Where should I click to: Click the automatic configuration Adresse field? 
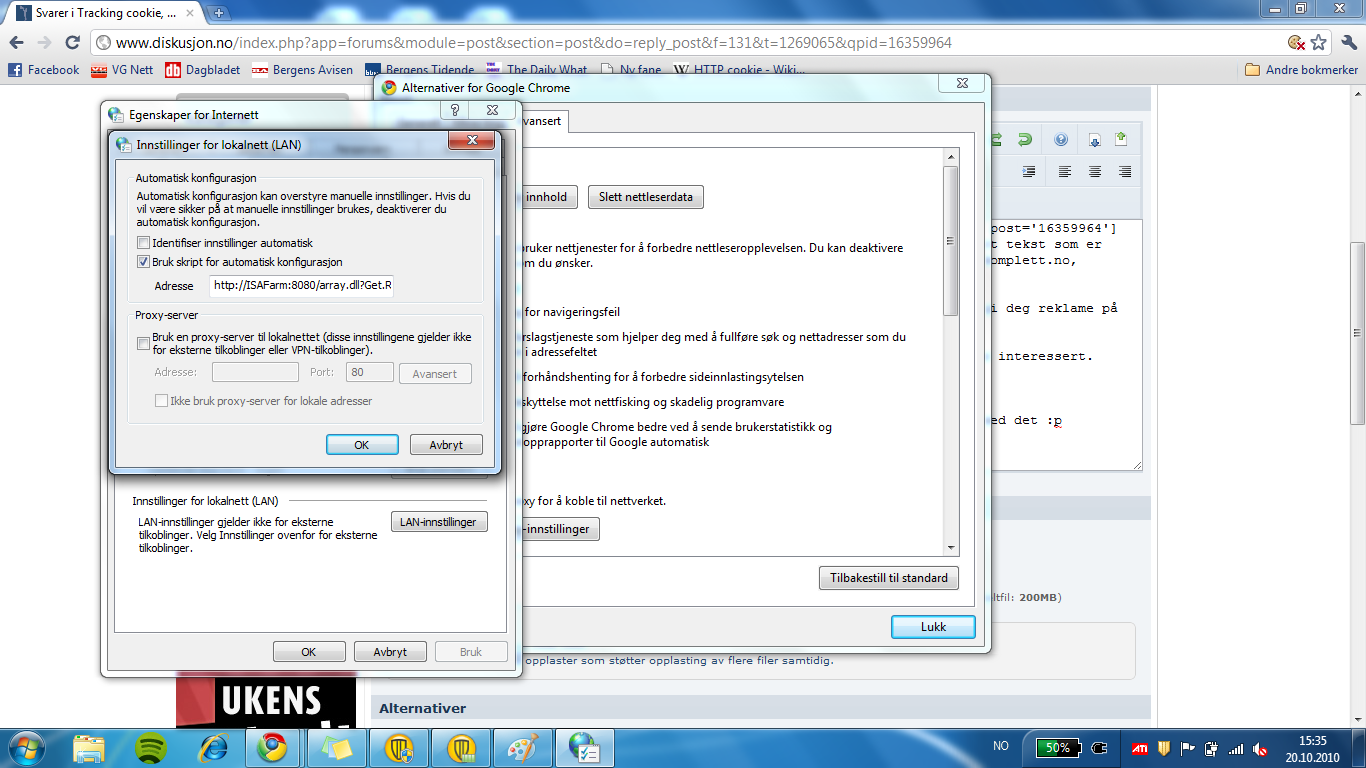[301, 286]
